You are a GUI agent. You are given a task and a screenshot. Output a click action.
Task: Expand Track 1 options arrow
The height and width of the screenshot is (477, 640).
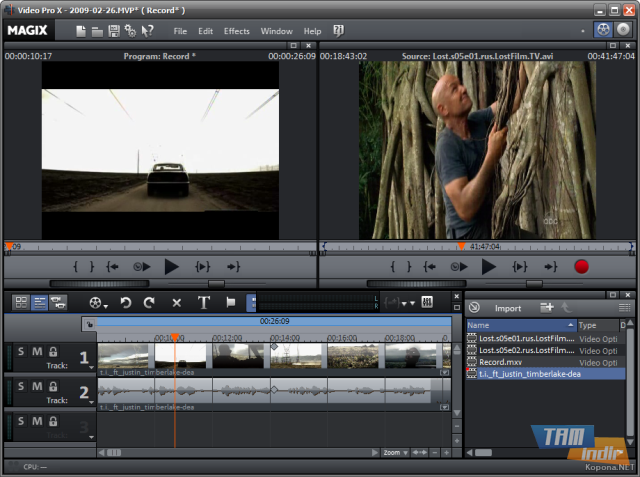coord(91,367)
